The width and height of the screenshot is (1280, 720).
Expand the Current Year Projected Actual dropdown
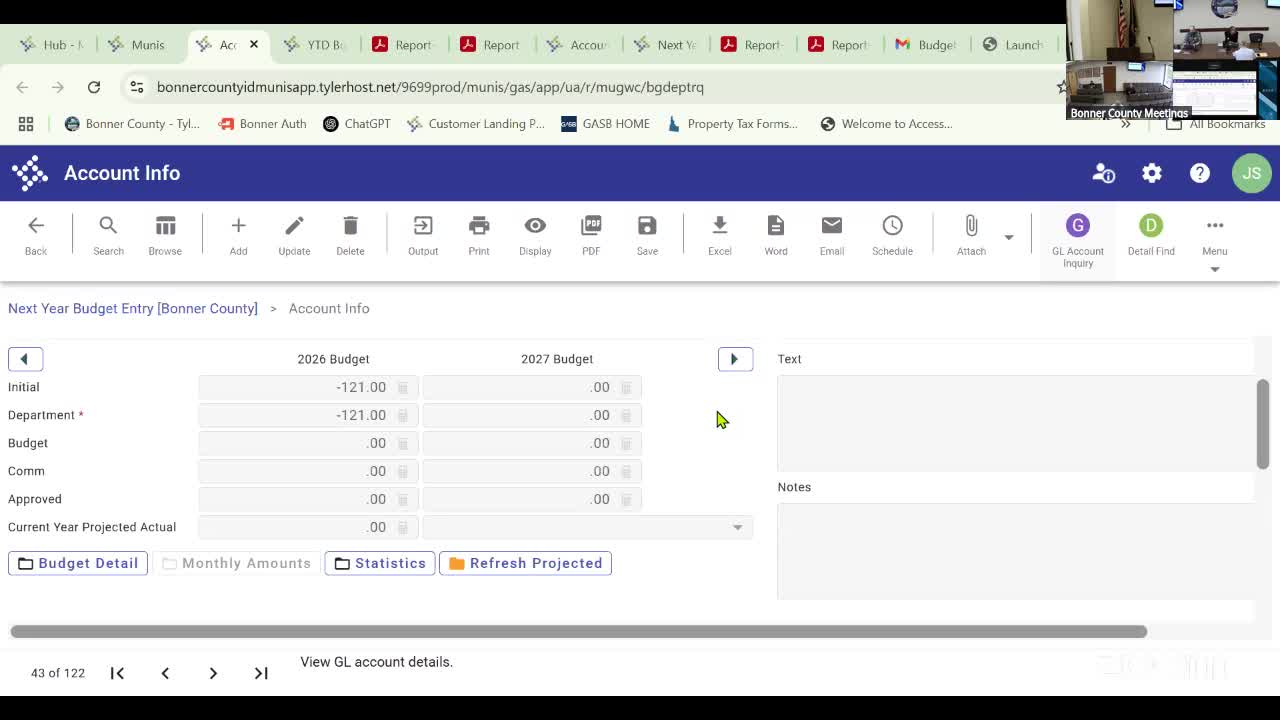click(737, 527)
